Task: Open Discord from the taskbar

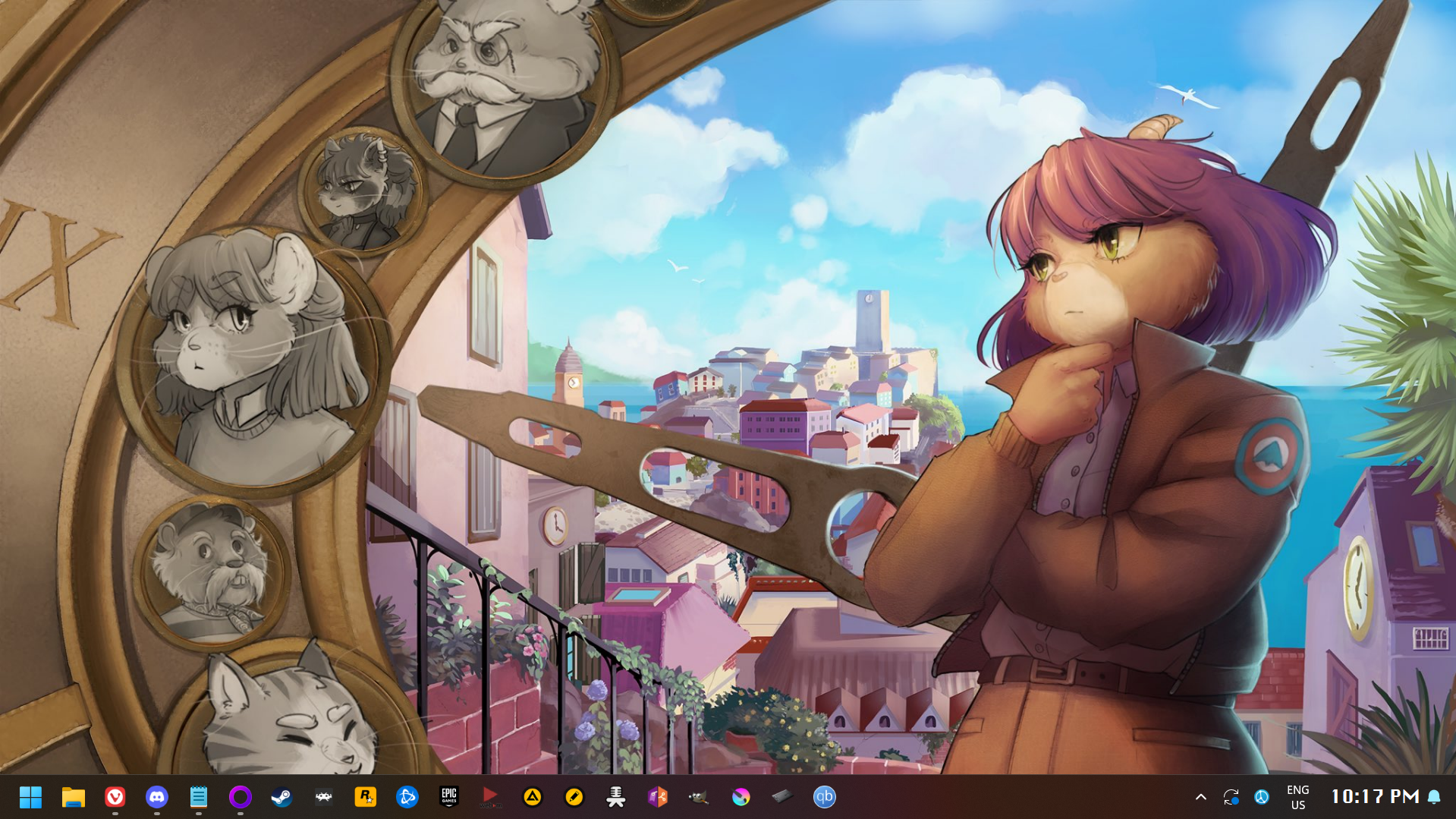Action: 157,797
